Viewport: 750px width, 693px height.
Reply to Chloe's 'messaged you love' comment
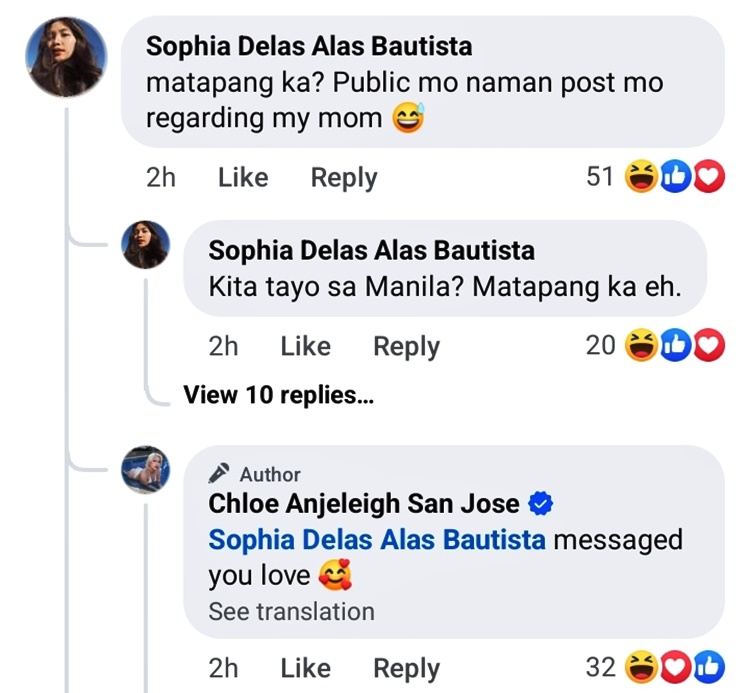(406, 667)
